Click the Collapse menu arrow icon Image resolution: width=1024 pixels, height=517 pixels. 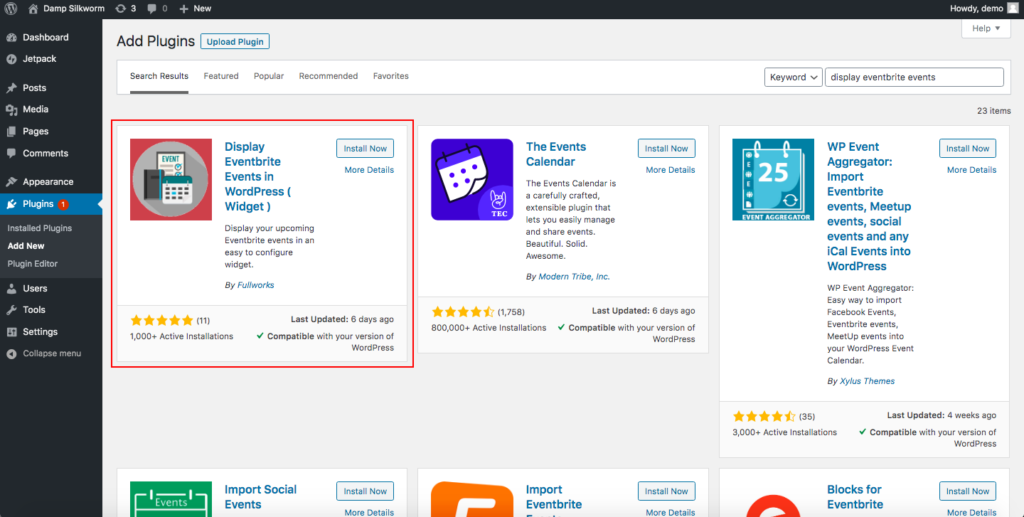[11, 354]
